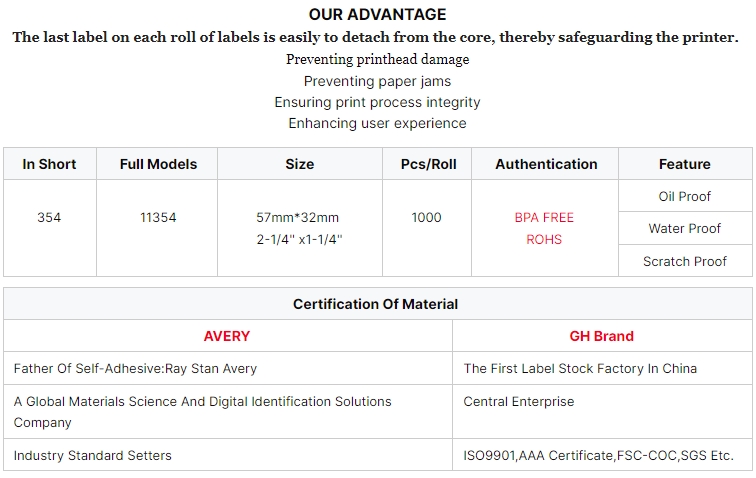The image size is (756, 478).
Task: Click the GH Brand red heading
Action: click(602, 336)
